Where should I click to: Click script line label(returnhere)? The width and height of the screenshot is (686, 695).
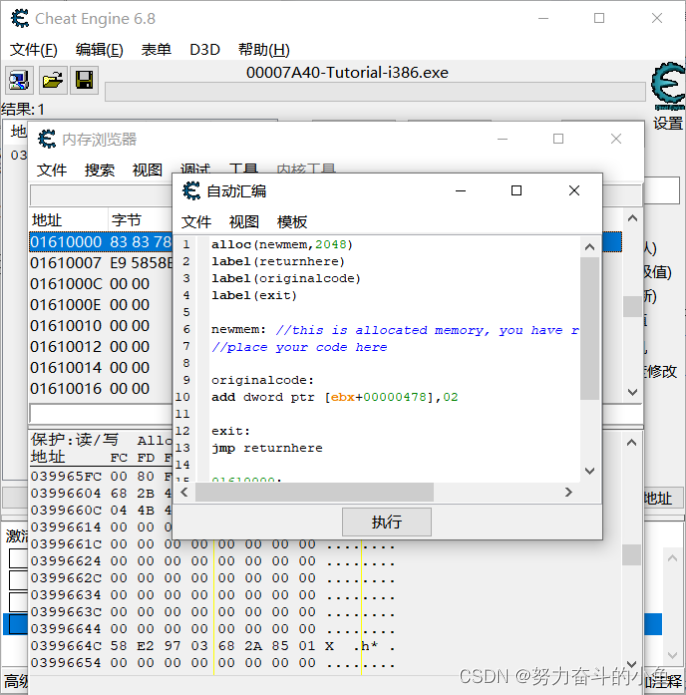pos(278,262)
